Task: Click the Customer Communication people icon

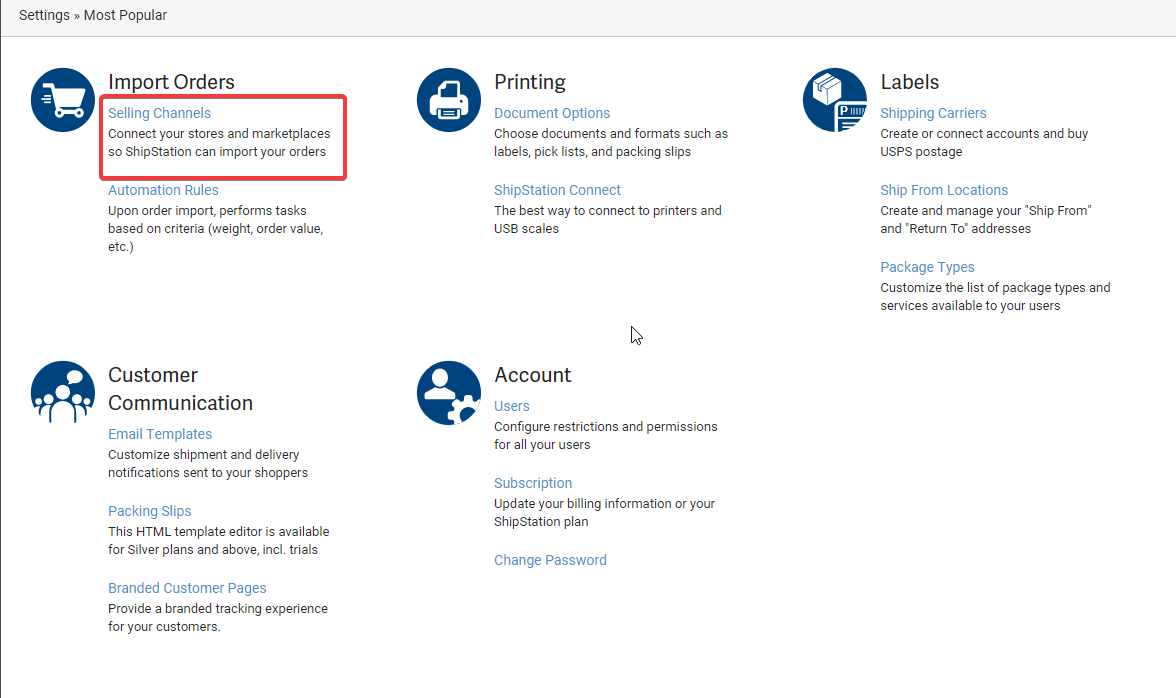Action: click(63, 393)
